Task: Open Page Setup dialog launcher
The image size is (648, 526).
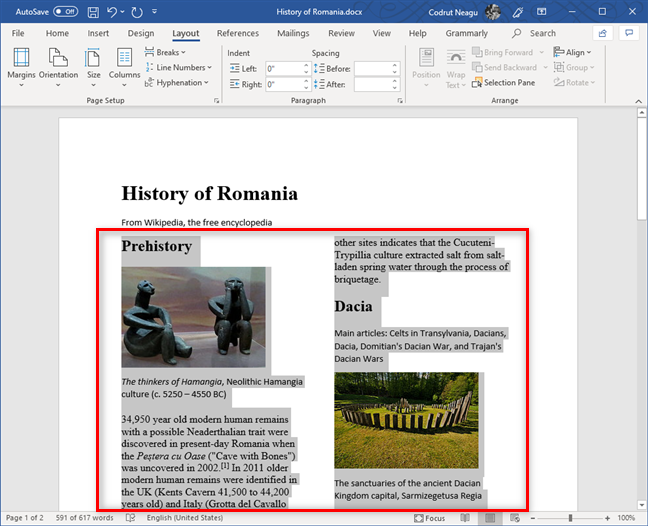Action: pyautogui.click(x=216, y=100)
